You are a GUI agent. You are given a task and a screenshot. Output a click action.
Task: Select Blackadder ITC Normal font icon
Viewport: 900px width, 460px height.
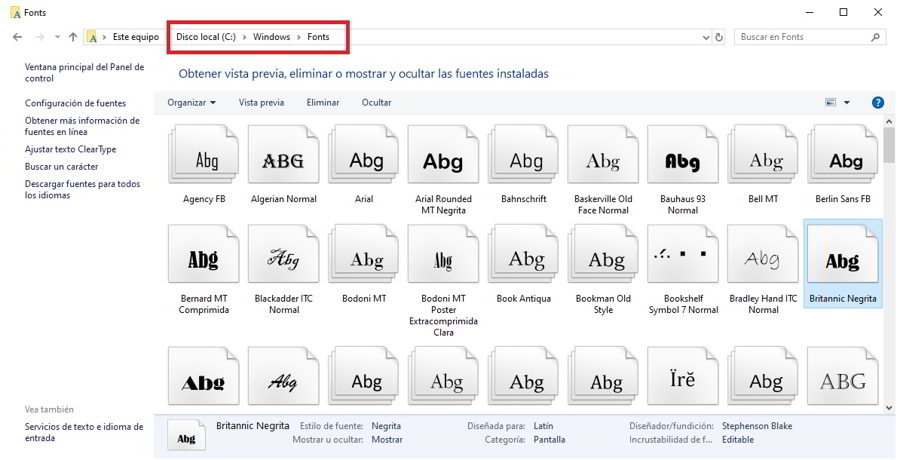284,254
